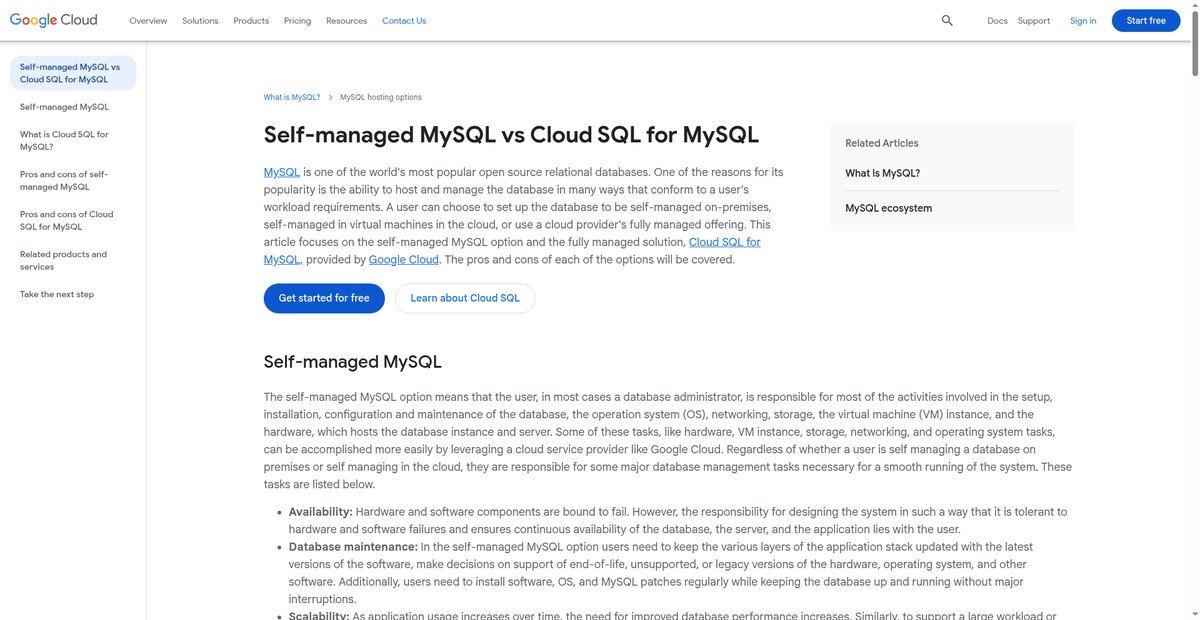Follow the MySQL link in intro paragraph

[x=282, y=173]
